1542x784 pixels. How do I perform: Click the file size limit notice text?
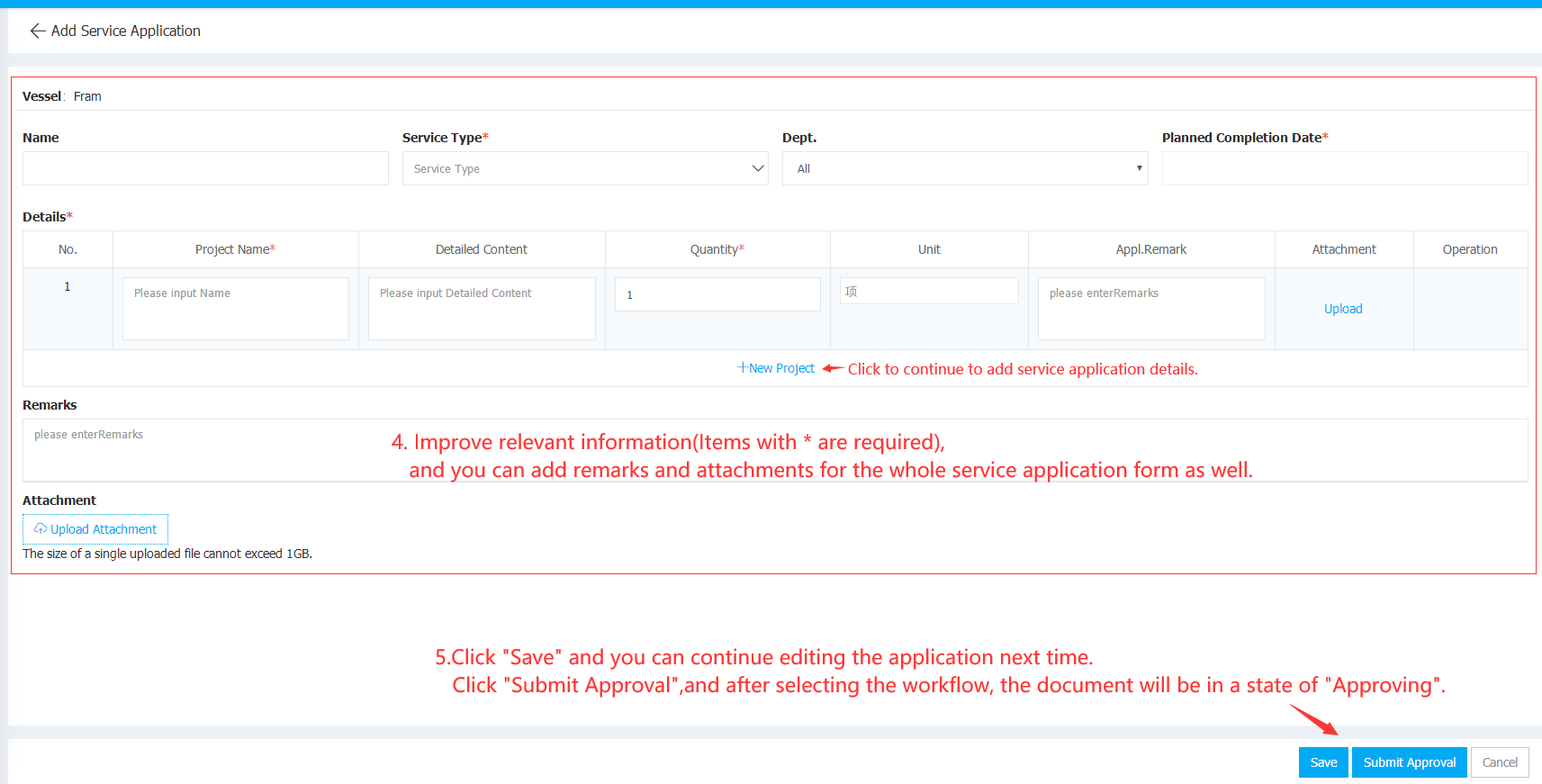[167, 554]
